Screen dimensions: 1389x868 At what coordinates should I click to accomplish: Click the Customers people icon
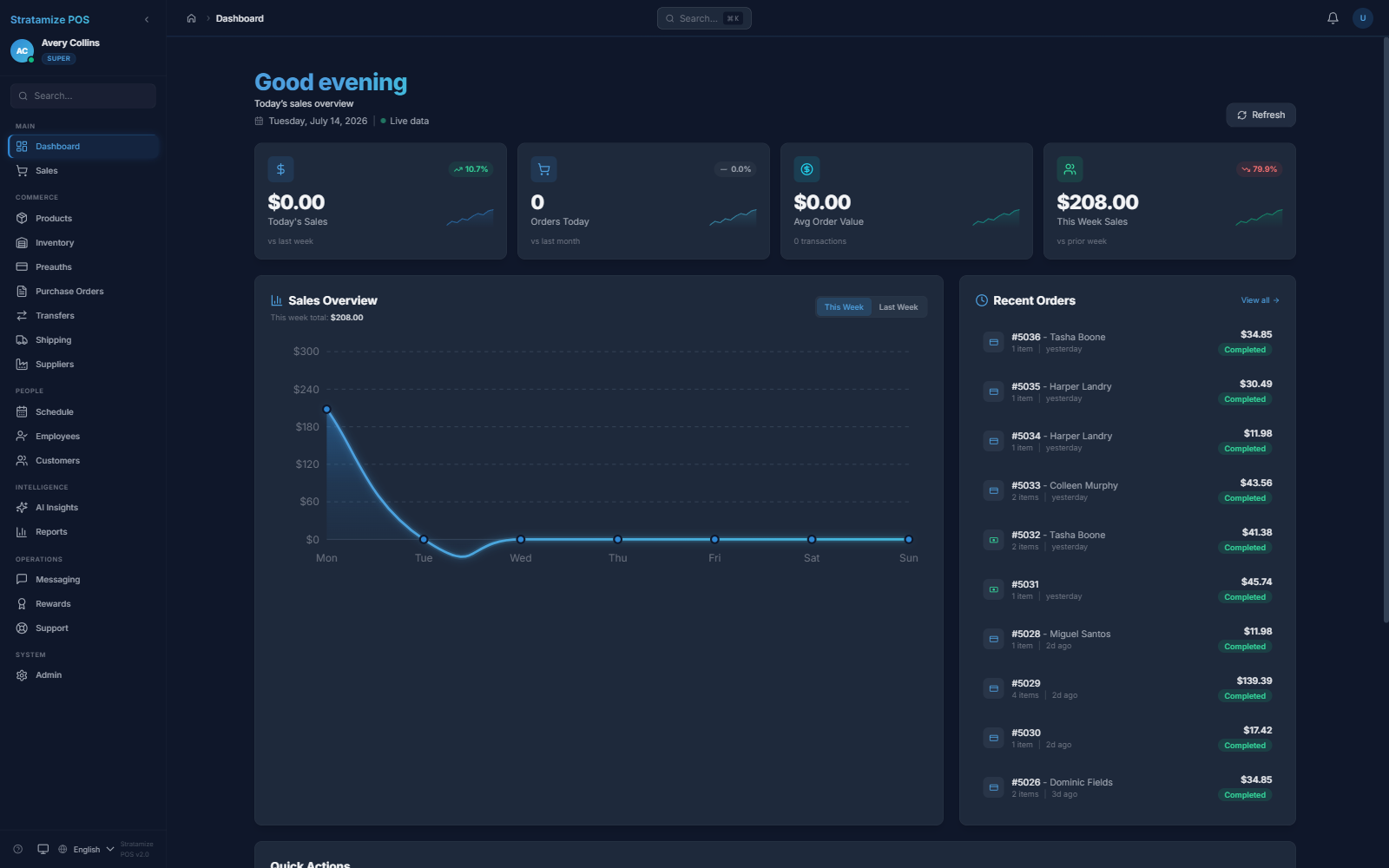22,461
